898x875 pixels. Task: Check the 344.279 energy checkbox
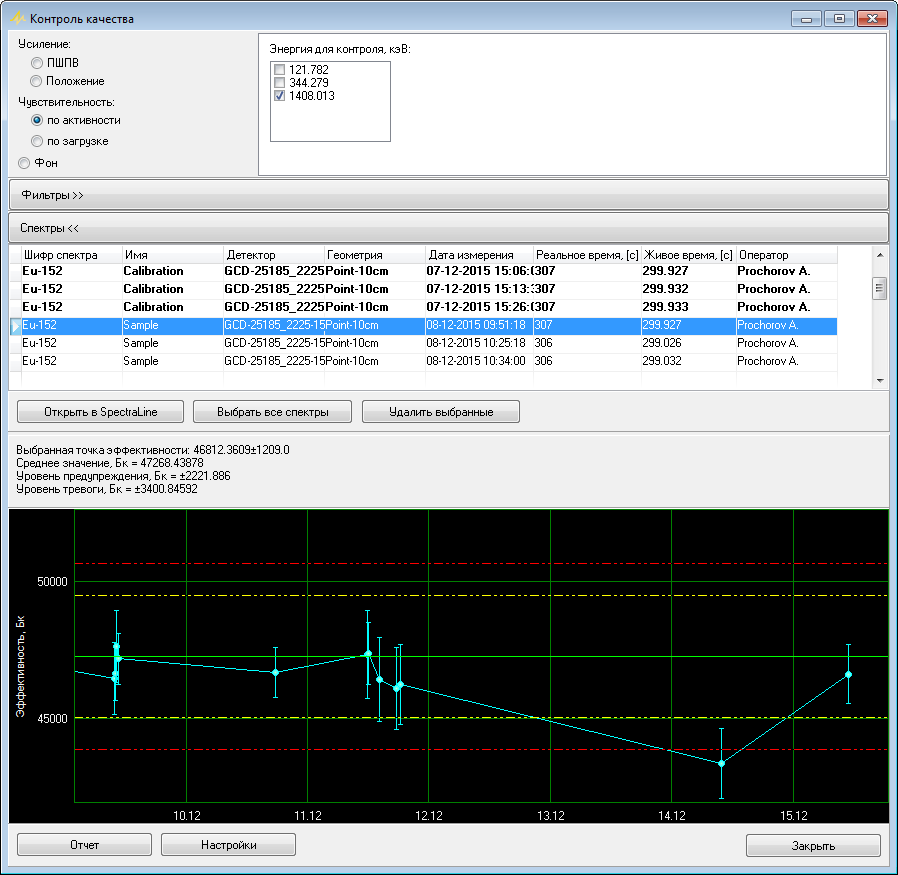(280, 83)
